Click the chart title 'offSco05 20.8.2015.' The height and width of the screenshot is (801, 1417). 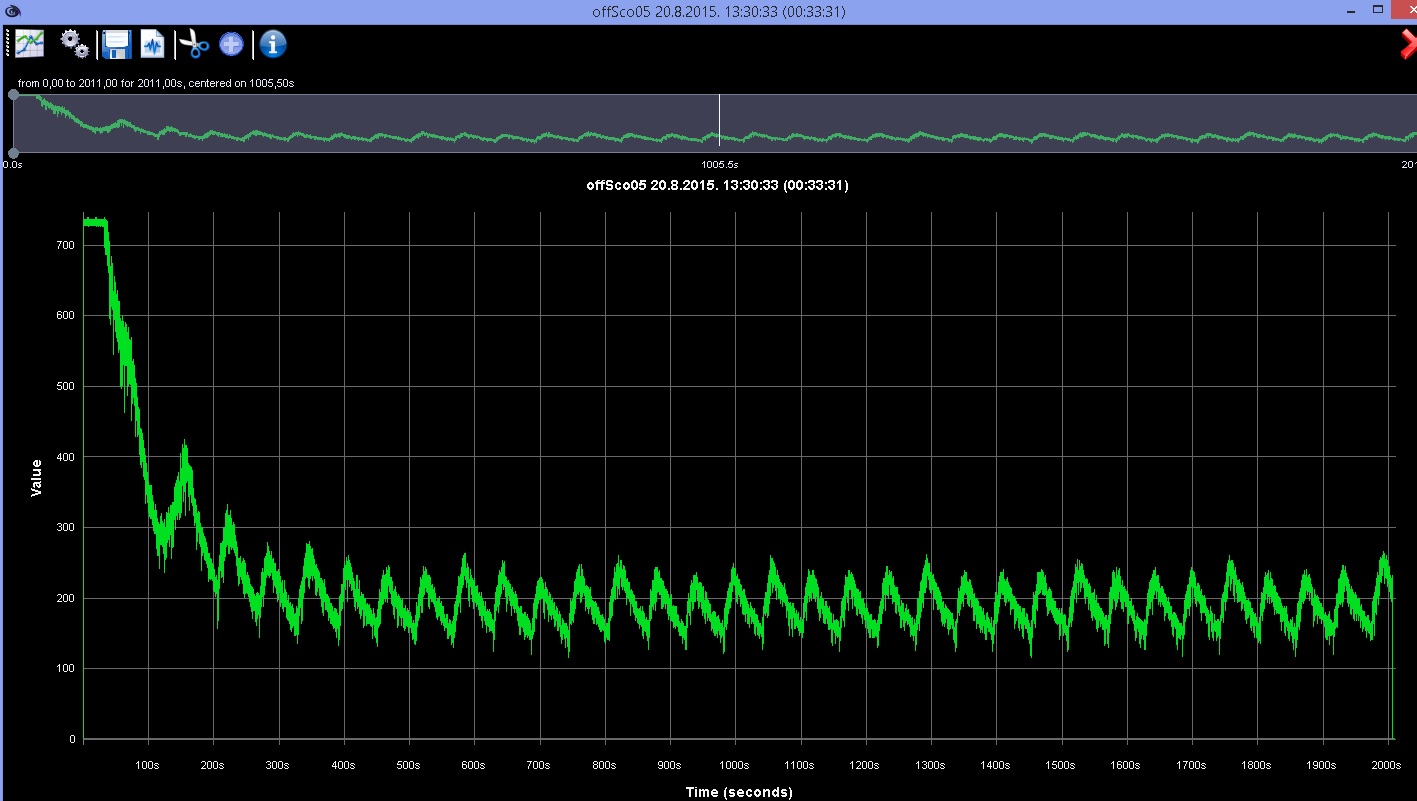(651, 185)
